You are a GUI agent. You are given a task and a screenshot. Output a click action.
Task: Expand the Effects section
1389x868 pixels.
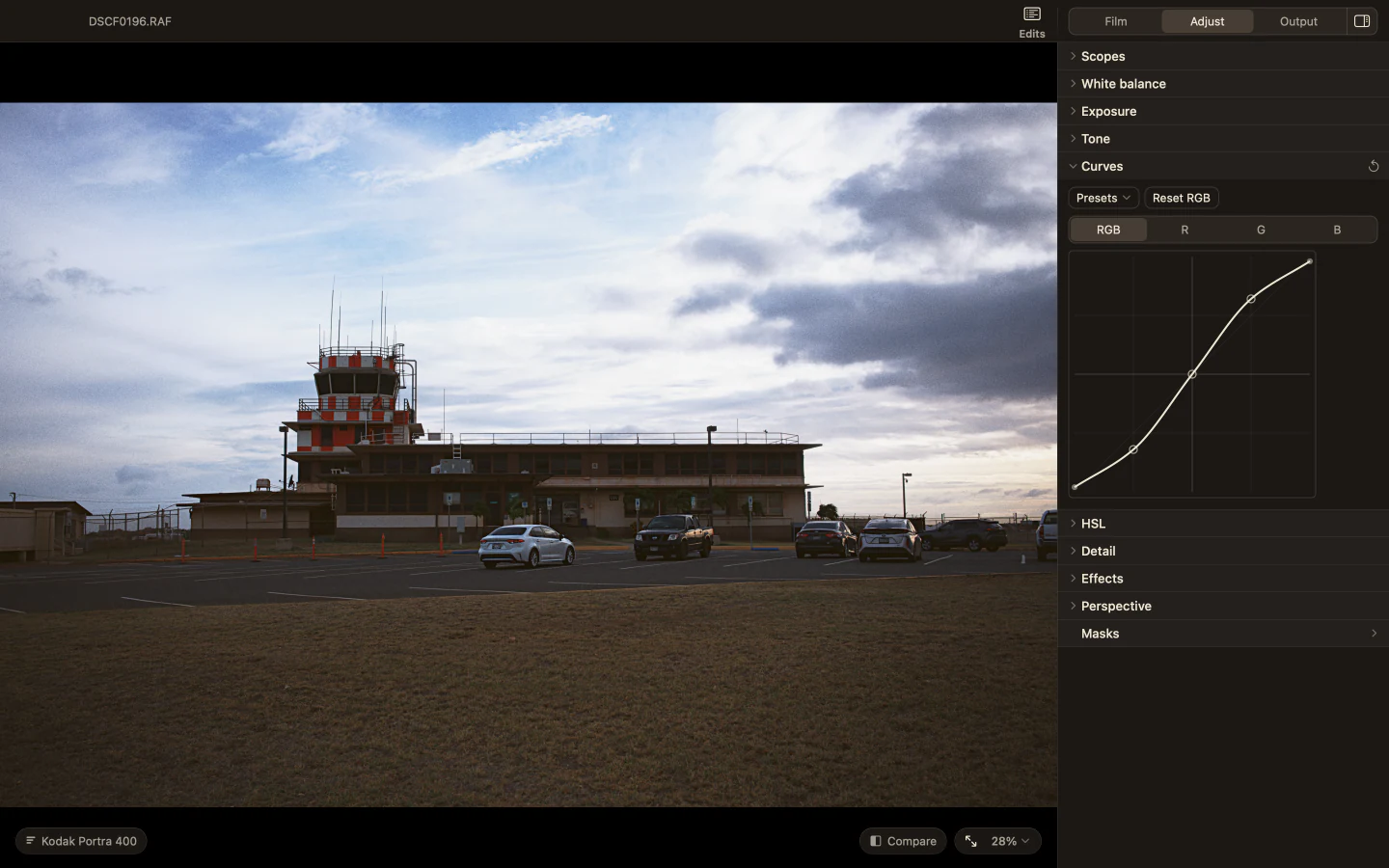coord(1223,579)
